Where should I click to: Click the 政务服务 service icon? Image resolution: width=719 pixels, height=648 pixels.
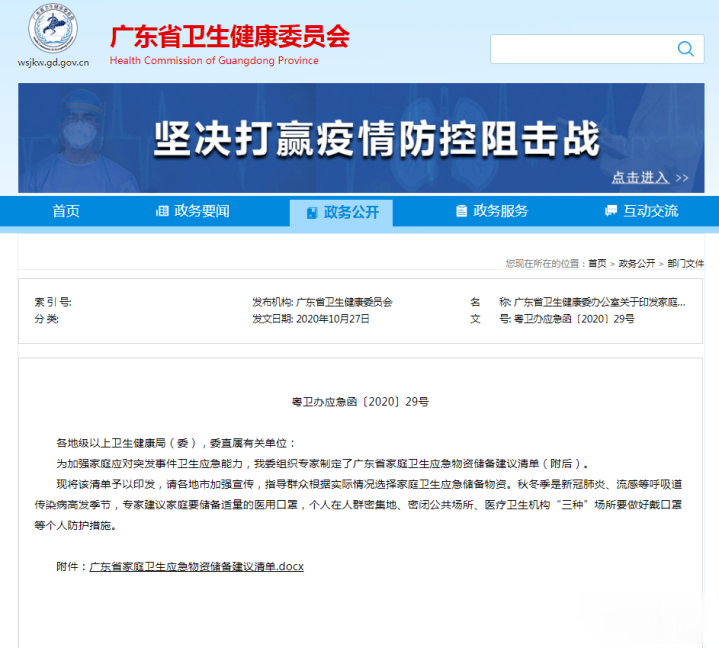[x=461, y=211]
